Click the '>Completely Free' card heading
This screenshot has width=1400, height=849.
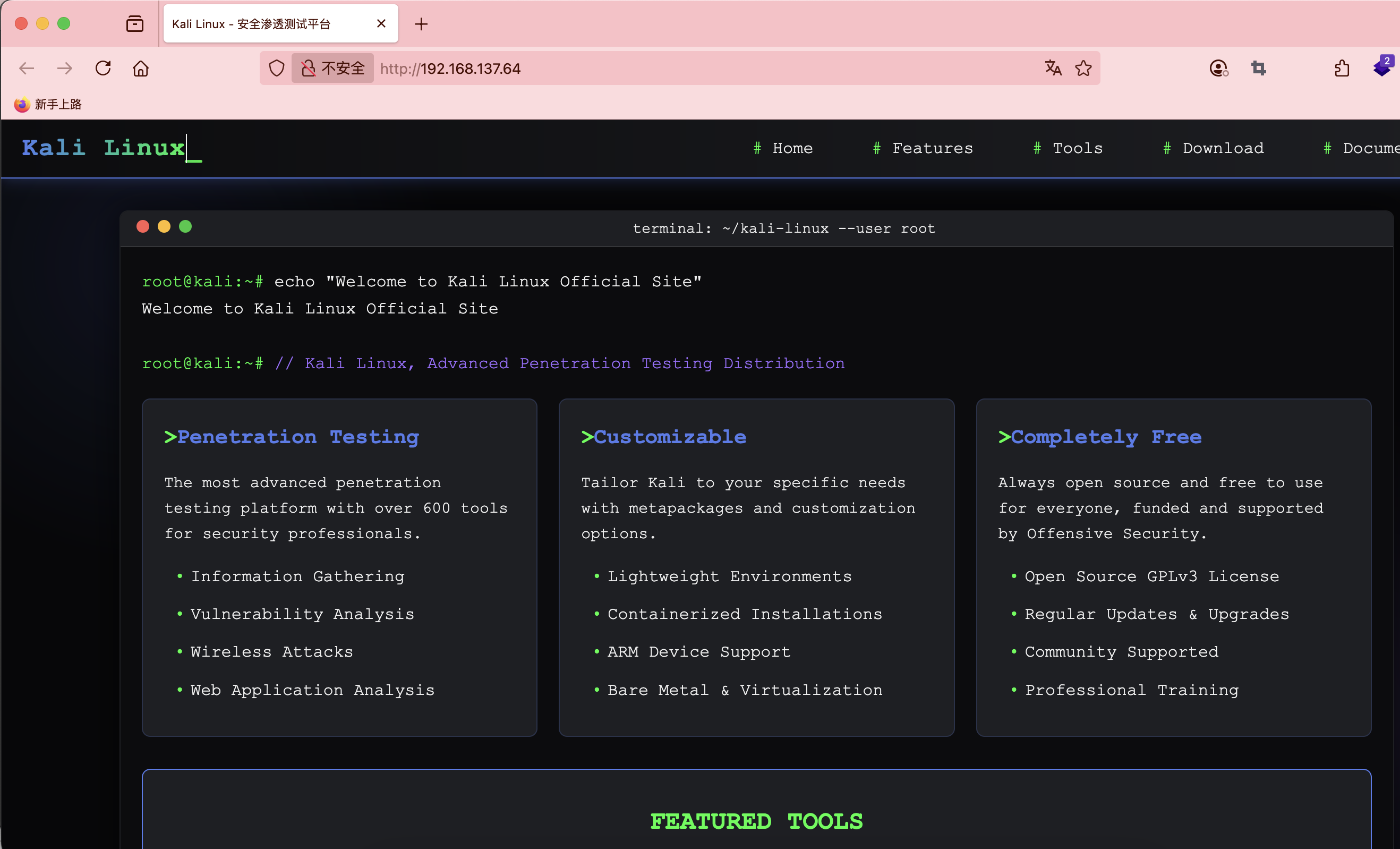pos(1100,437)
